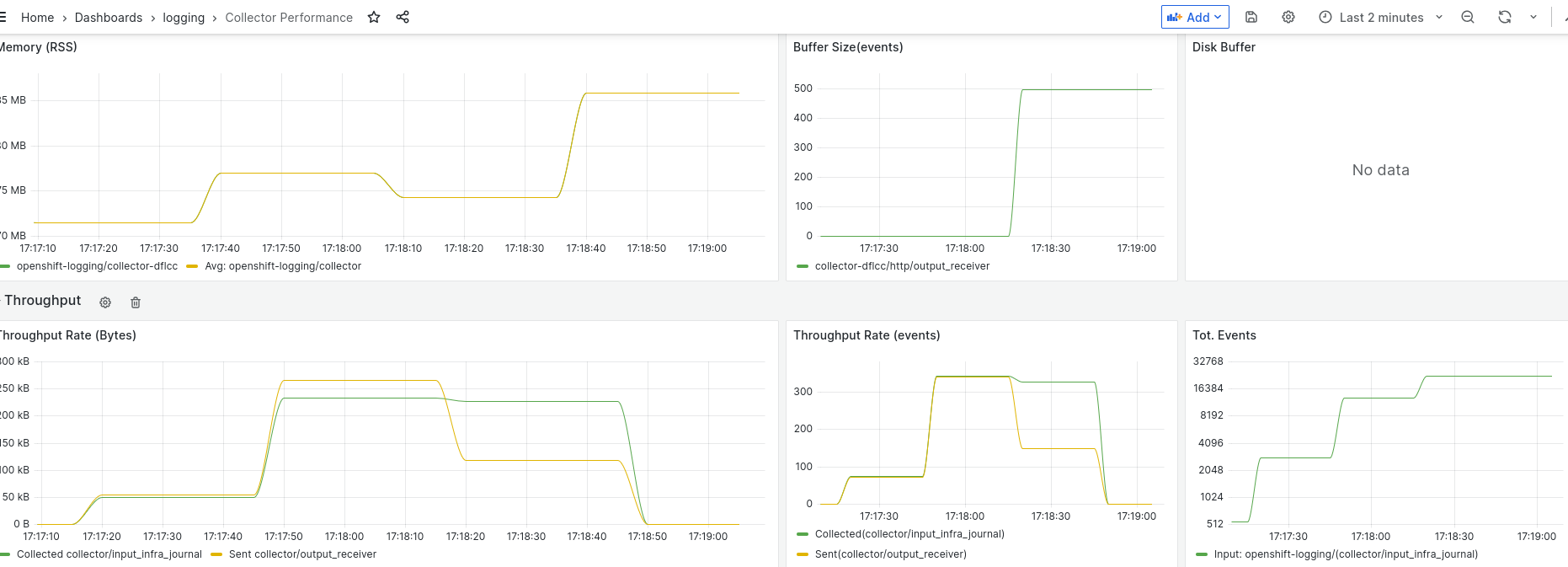Click green swatch for output_receiver buffer legend
Screen dimensions: 1568x567
click(803, 266)
